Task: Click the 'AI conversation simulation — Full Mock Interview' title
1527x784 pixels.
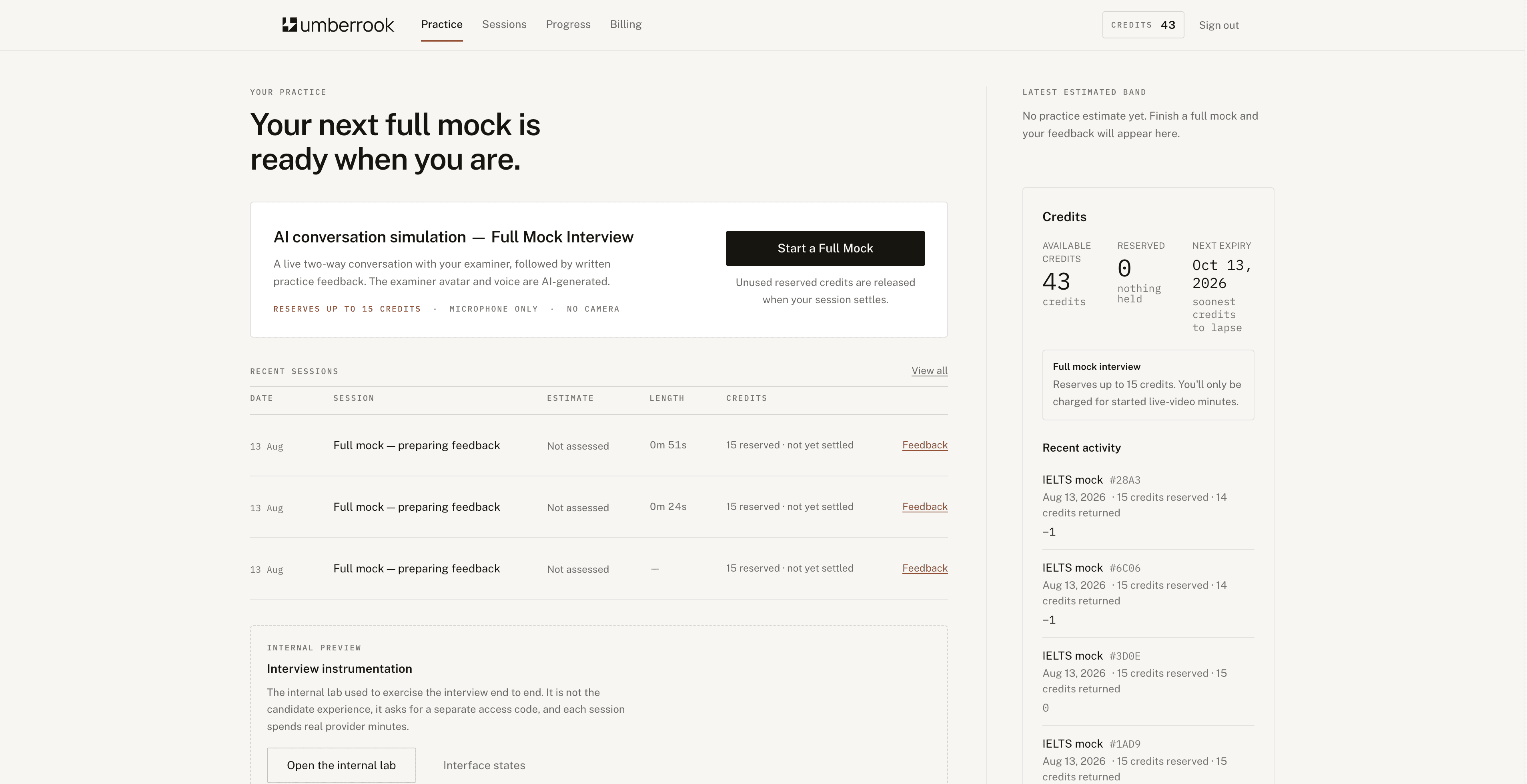Action: tap(453, 237)
